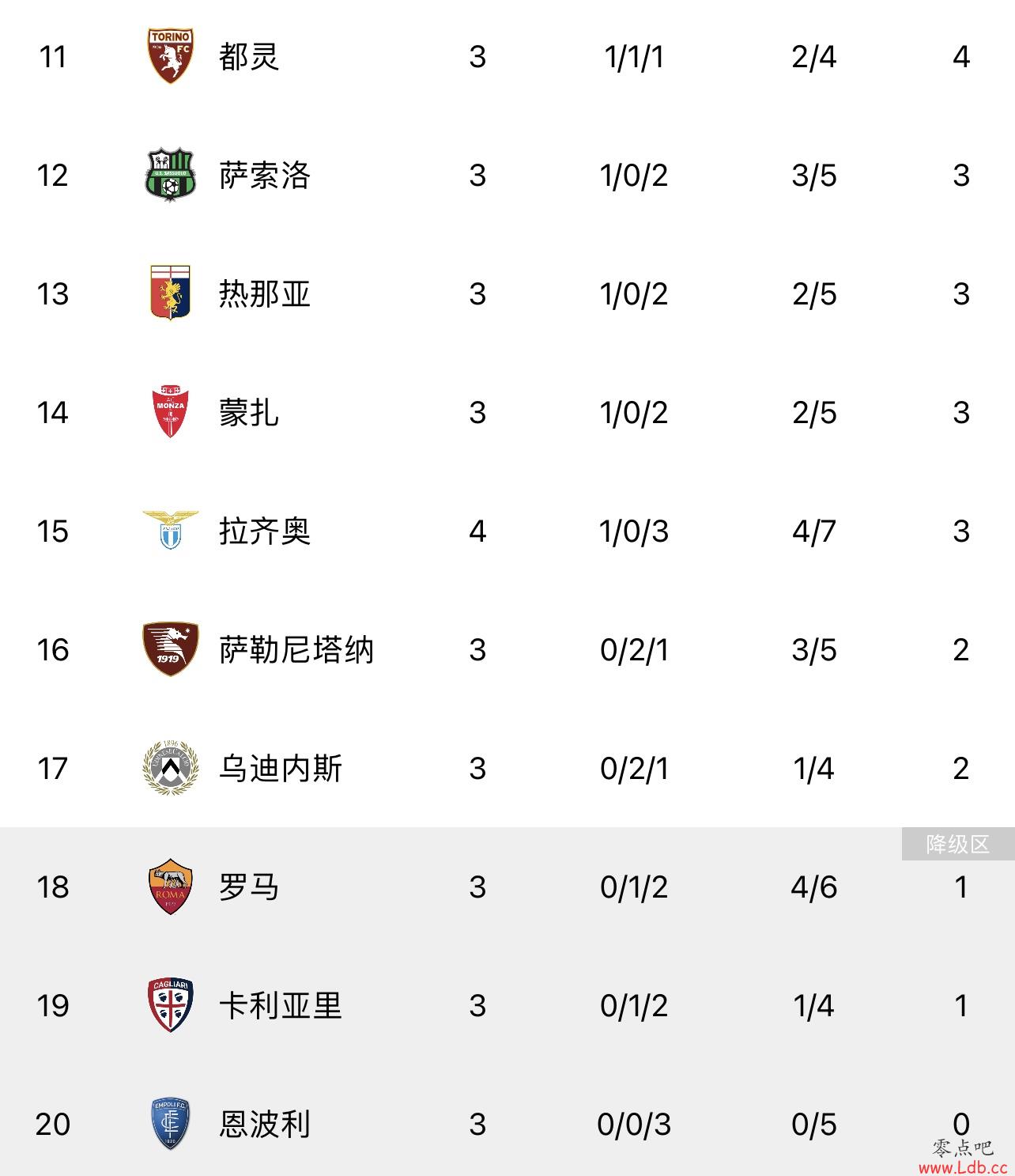Click the www.Ldb.cc watermark link

tap(963, 1167)
